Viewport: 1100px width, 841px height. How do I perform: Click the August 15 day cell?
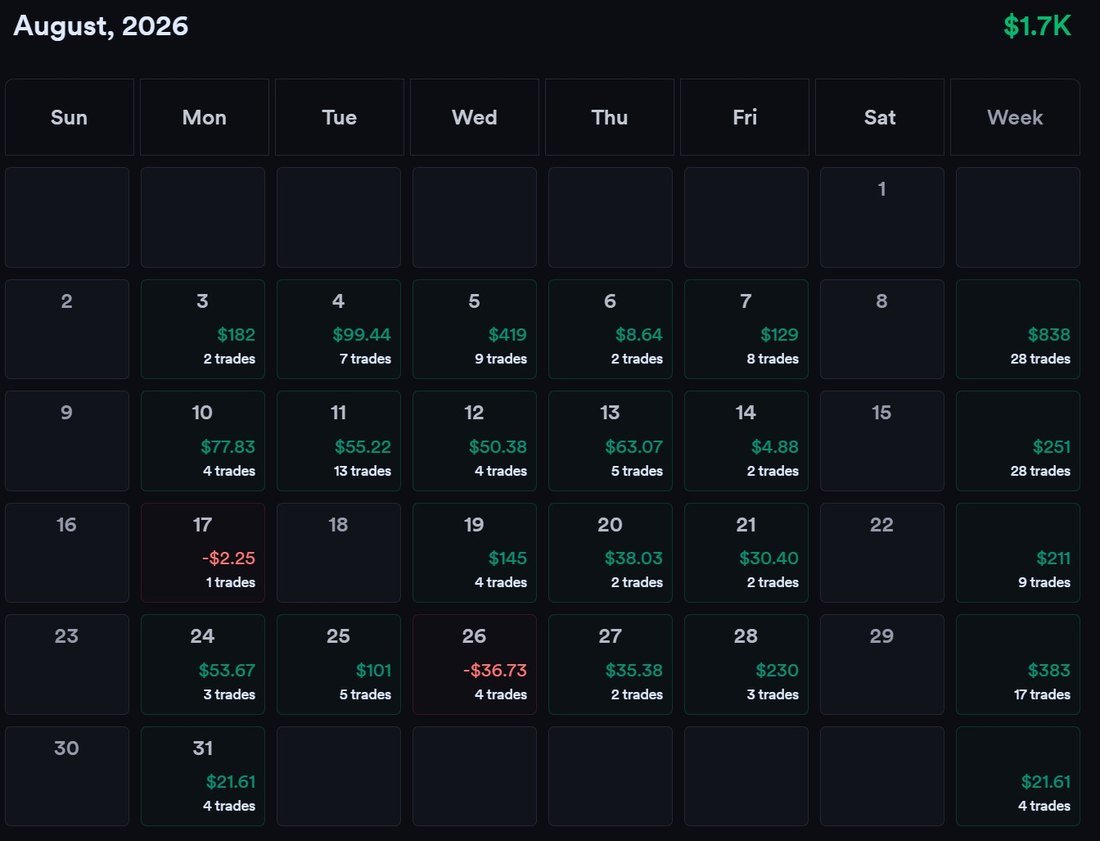click(882, 440)
